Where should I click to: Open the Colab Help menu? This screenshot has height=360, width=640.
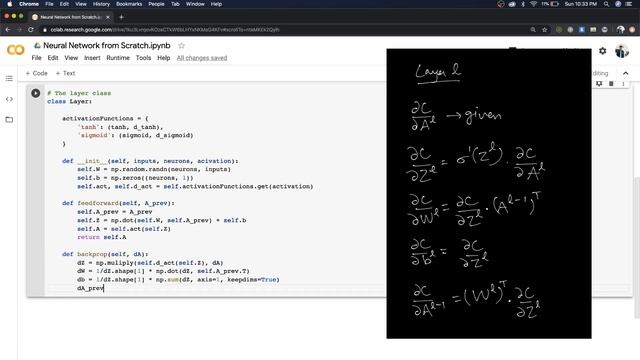click(164, 58)
